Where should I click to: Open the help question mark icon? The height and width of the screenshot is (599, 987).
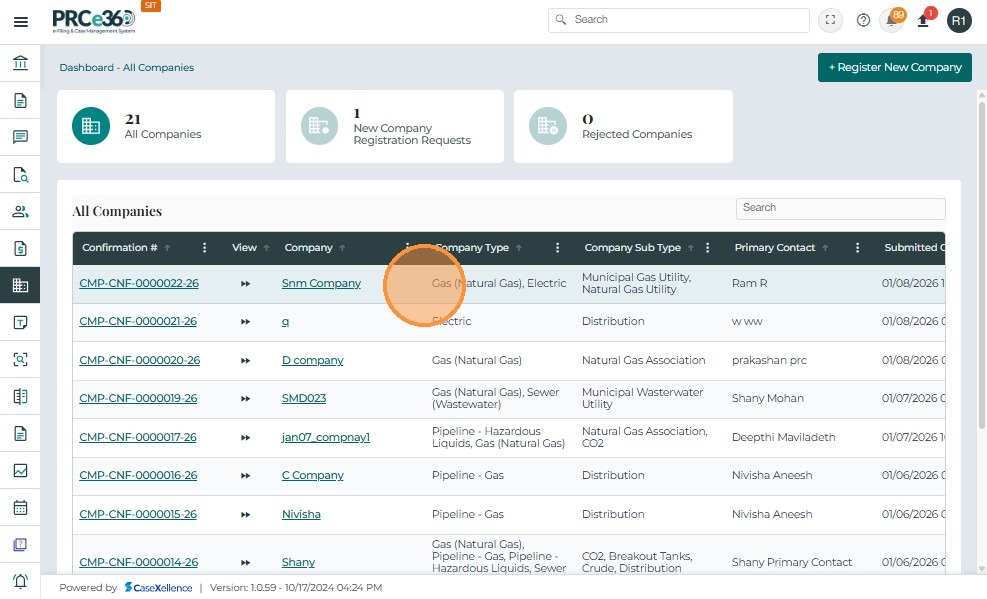coord(863,20)
